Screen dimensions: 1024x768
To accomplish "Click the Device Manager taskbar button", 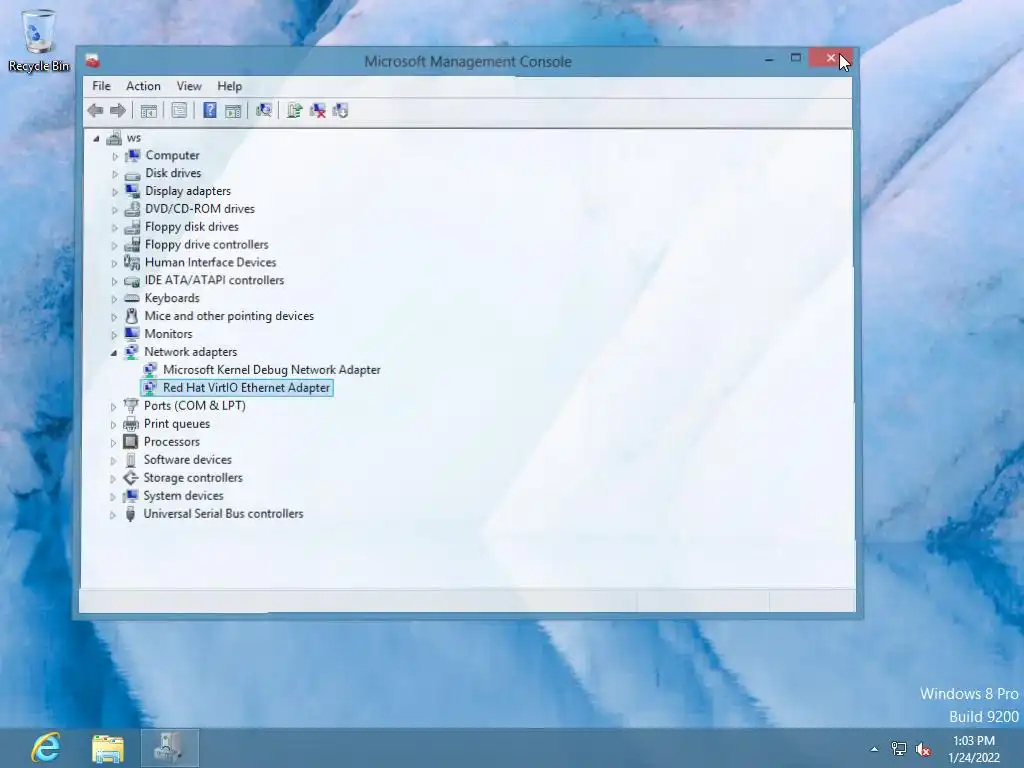I will pyautogui.click(x=170, y=748).
